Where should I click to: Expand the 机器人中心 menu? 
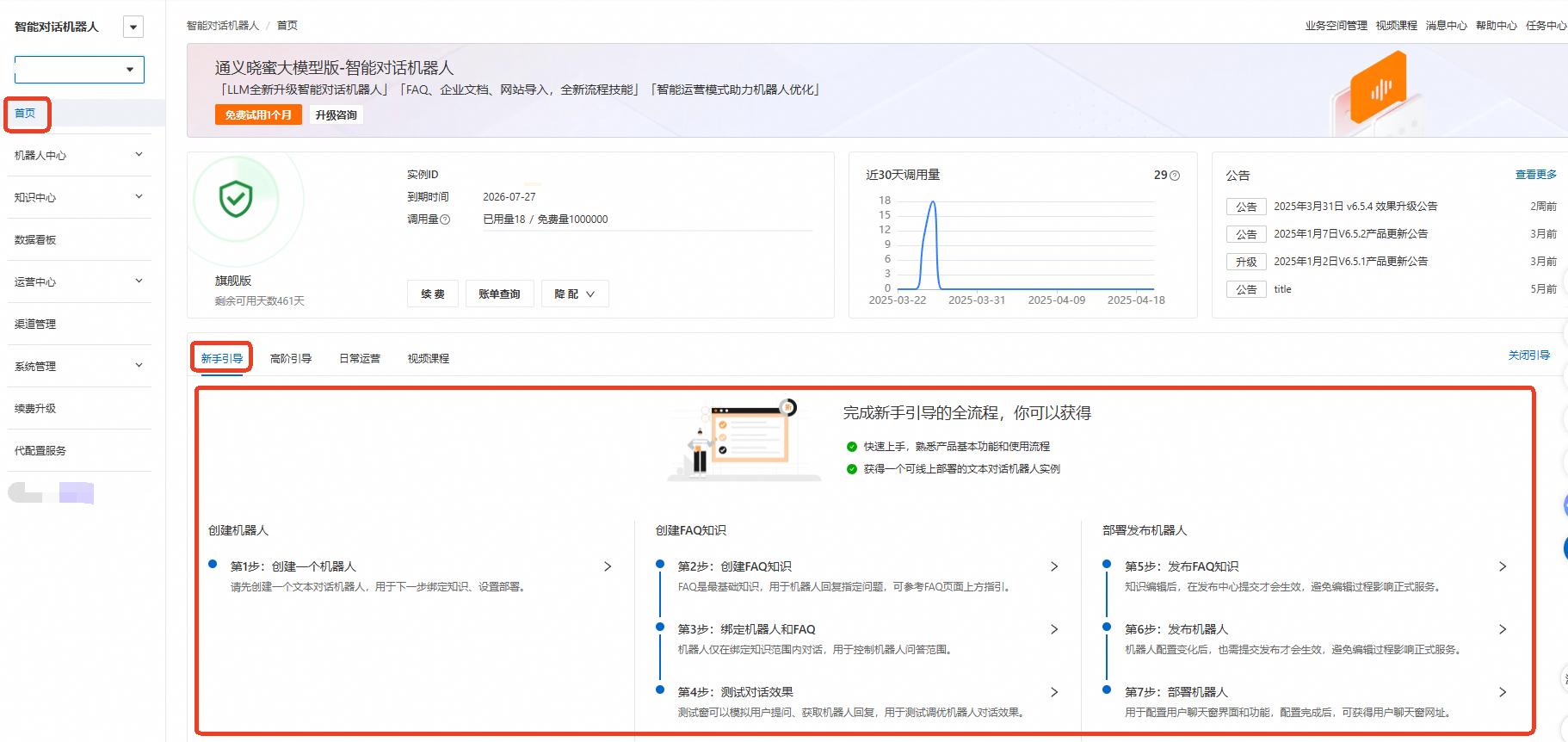pyautogui.click(x=79, y=155)
